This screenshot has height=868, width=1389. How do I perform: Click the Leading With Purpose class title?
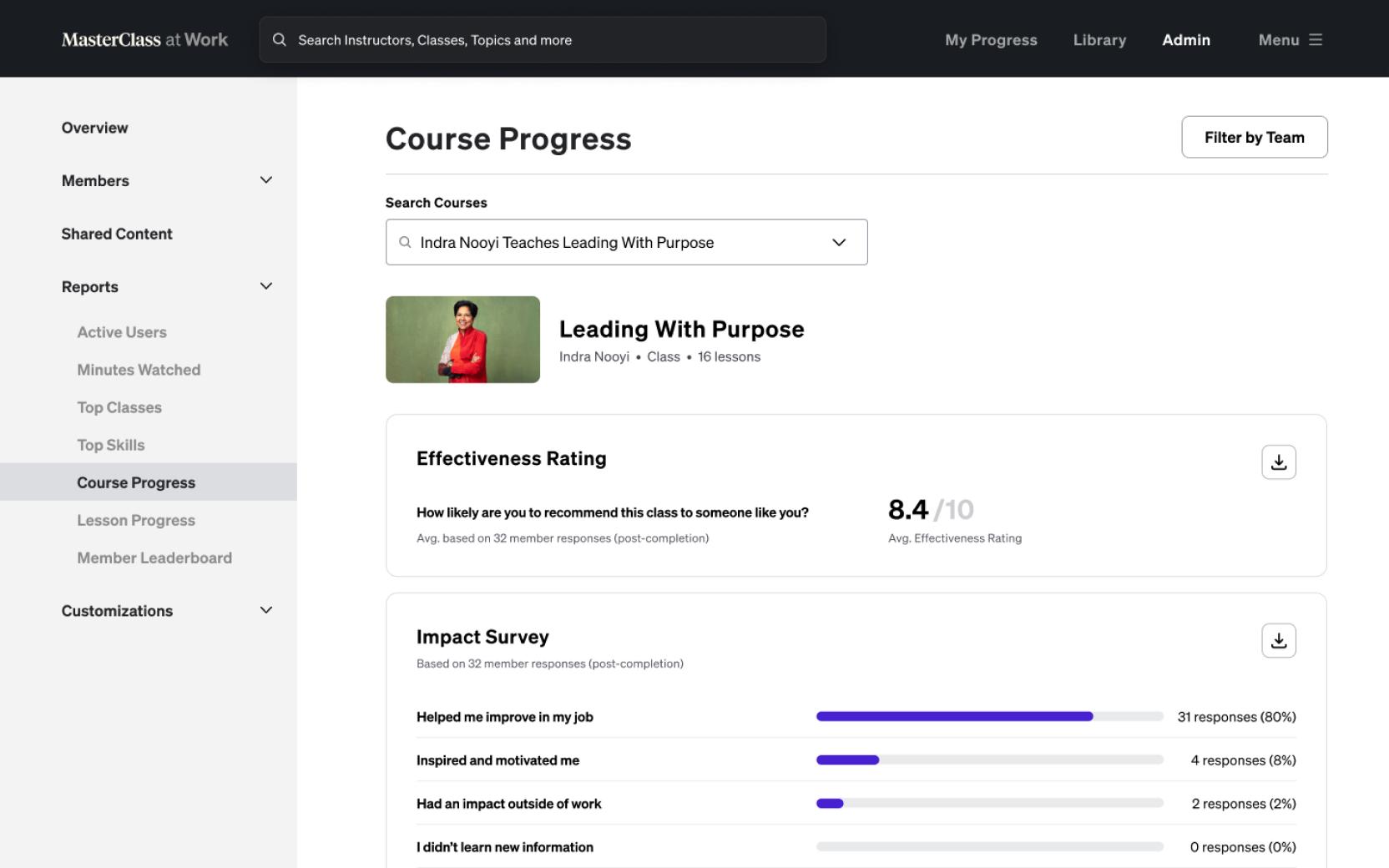[x=681, y=329]
